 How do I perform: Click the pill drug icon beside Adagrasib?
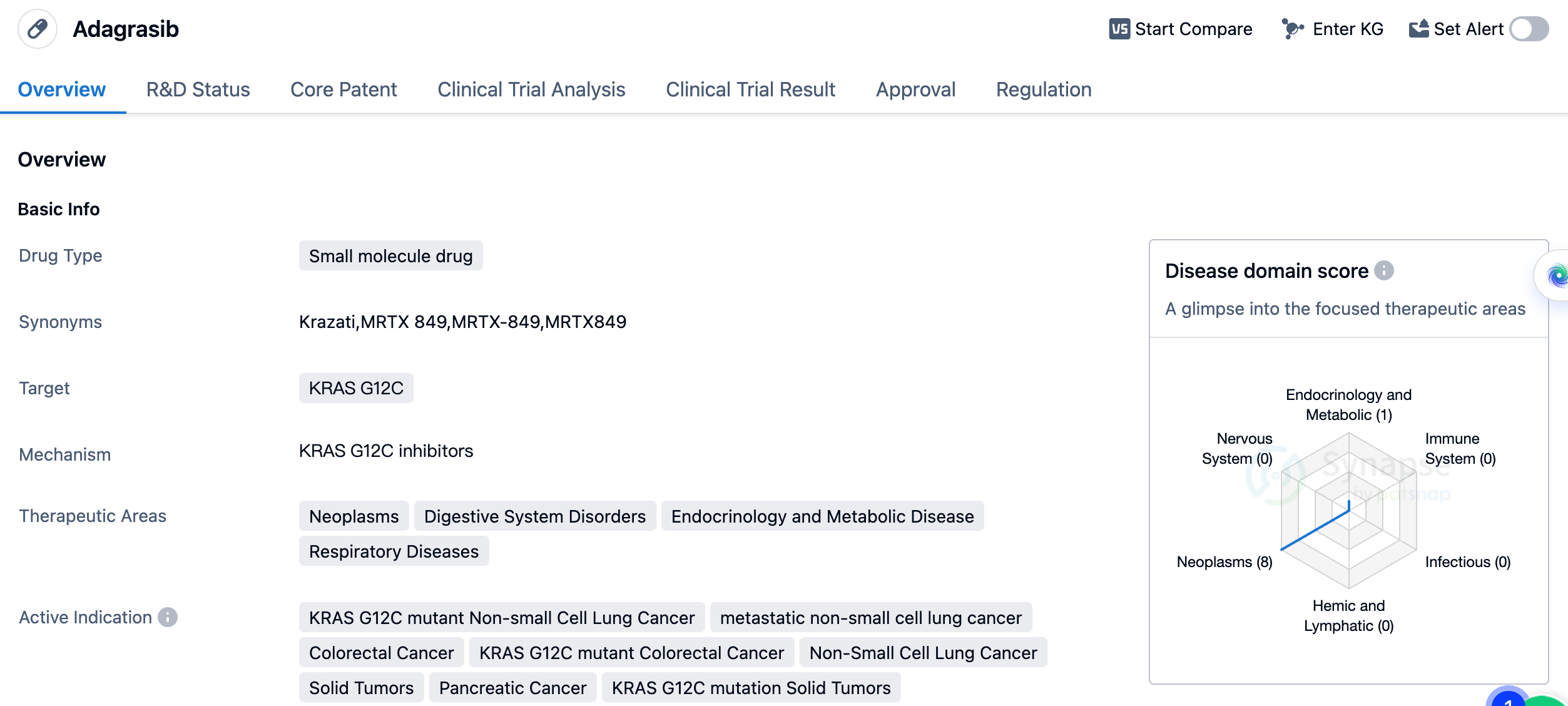pyautogui.click(x=38, y=29)
